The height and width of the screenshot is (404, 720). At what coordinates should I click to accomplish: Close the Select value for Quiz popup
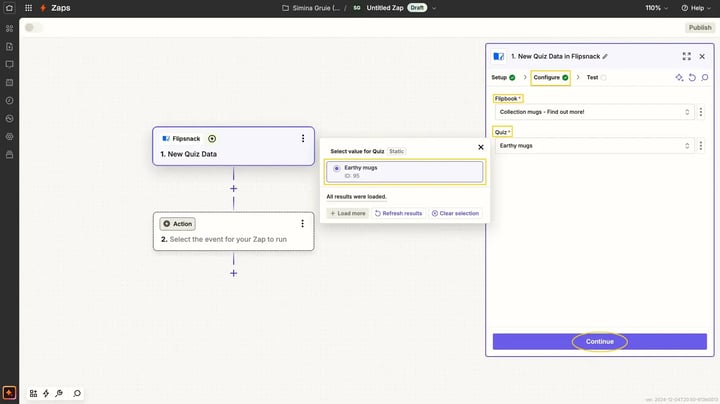point(481,147)
